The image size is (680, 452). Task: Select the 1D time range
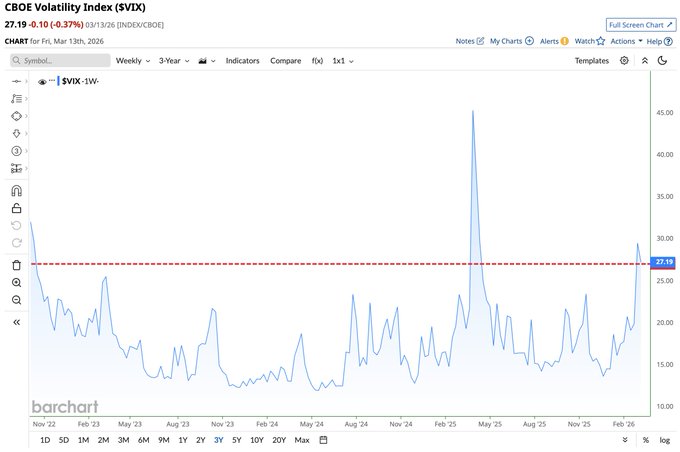[45, 440]
